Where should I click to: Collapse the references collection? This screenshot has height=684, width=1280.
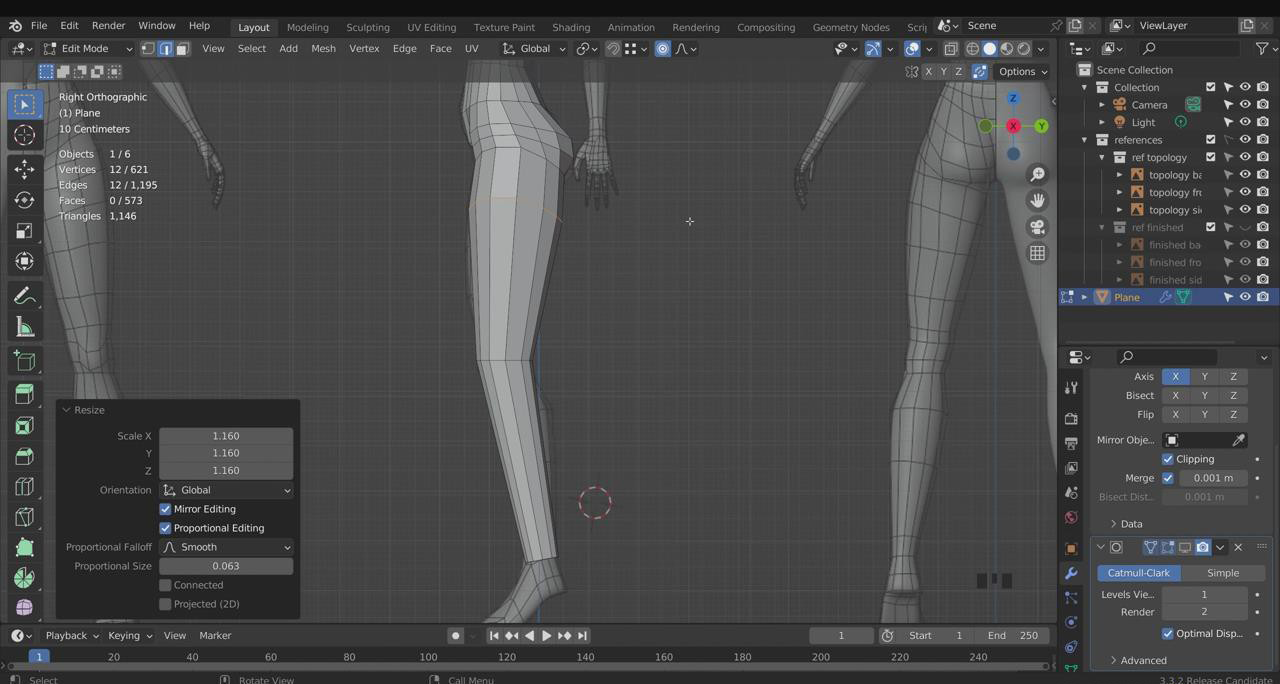(x=1085, y=140)
